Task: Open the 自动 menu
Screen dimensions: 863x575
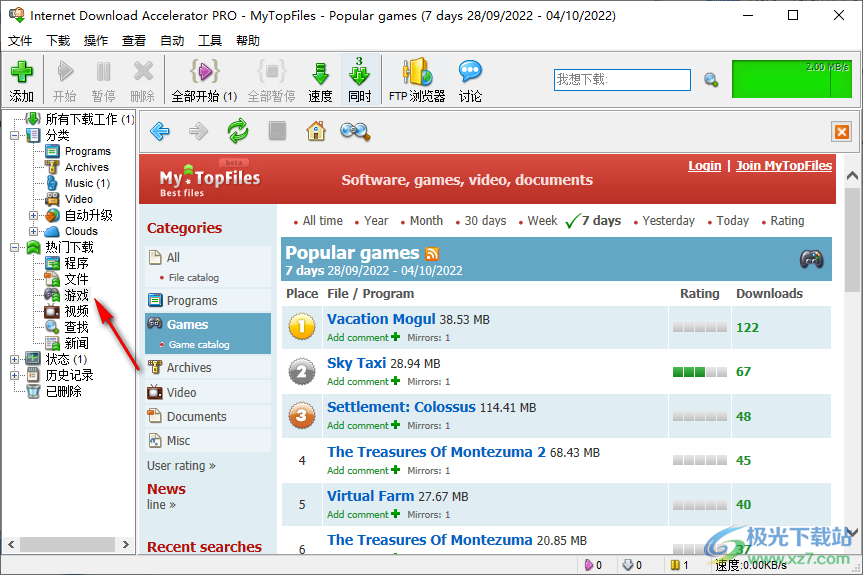Action: click(x=172, y=41)
